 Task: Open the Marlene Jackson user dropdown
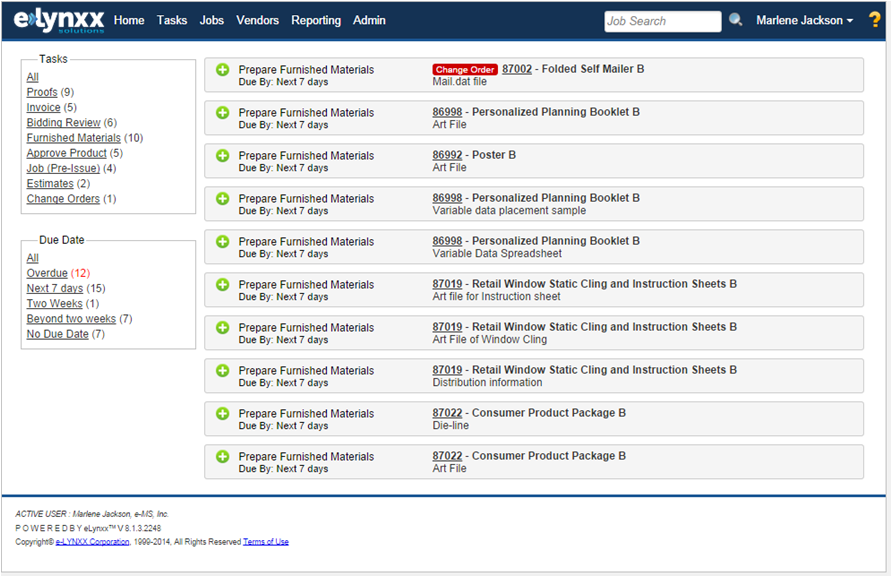point(804,21)
